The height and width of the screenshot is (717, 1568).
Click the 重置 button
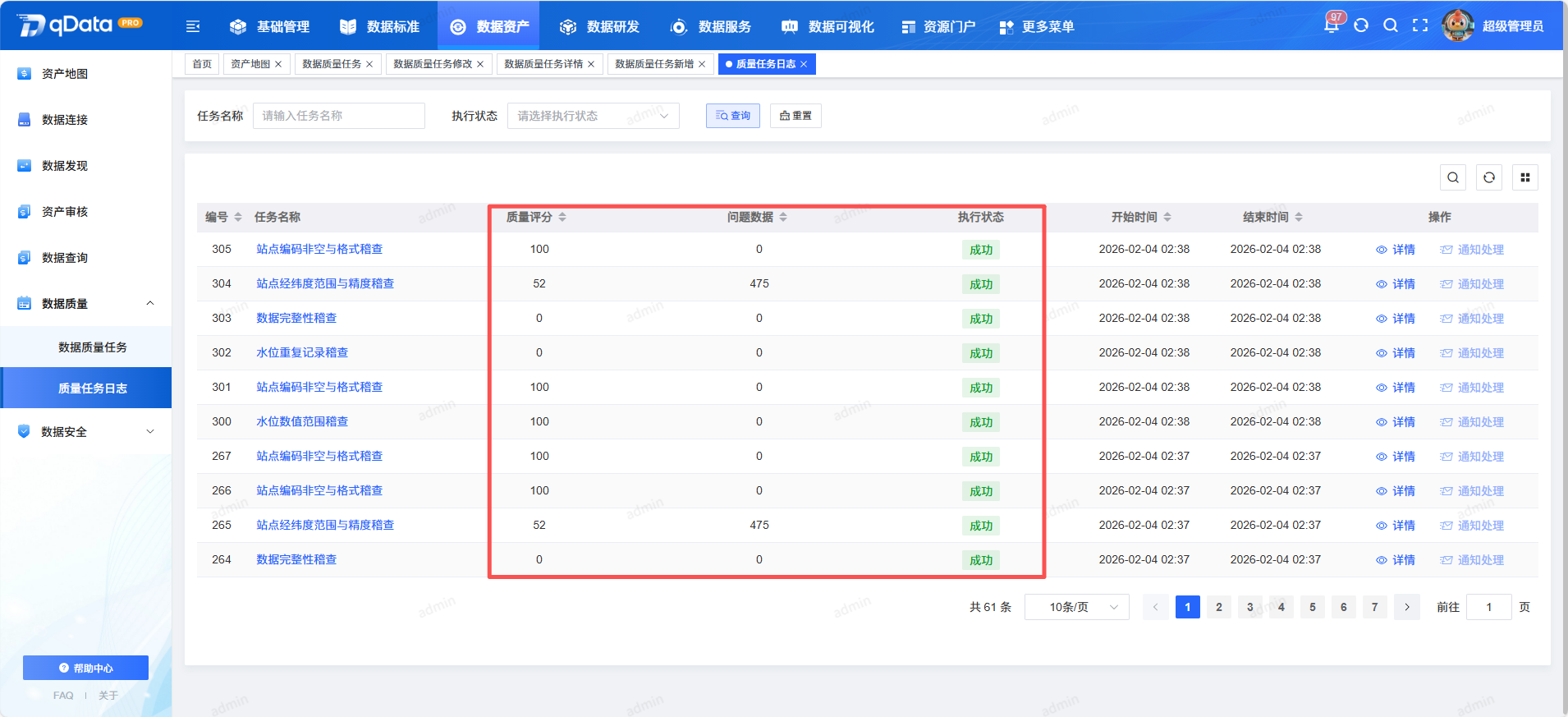795,116
